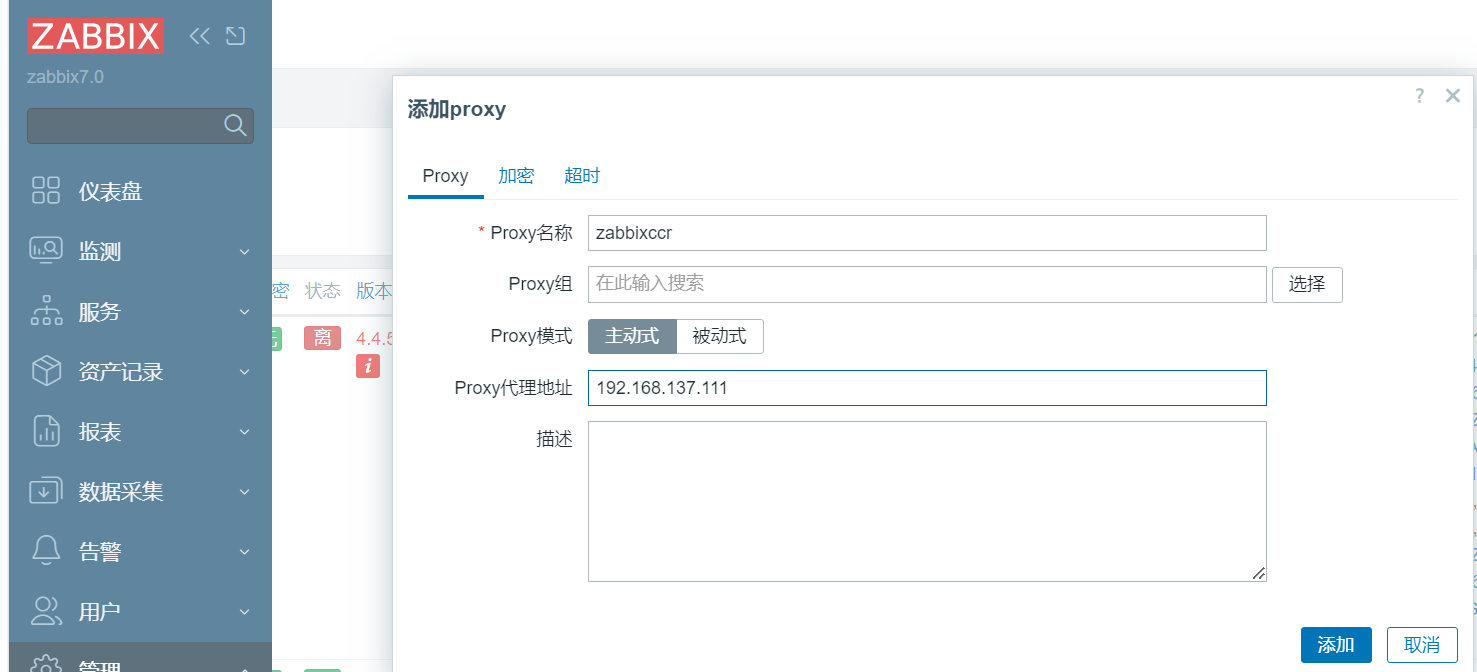
Task: Expand the 监测 menu chevron
Action: pos(245,252)
